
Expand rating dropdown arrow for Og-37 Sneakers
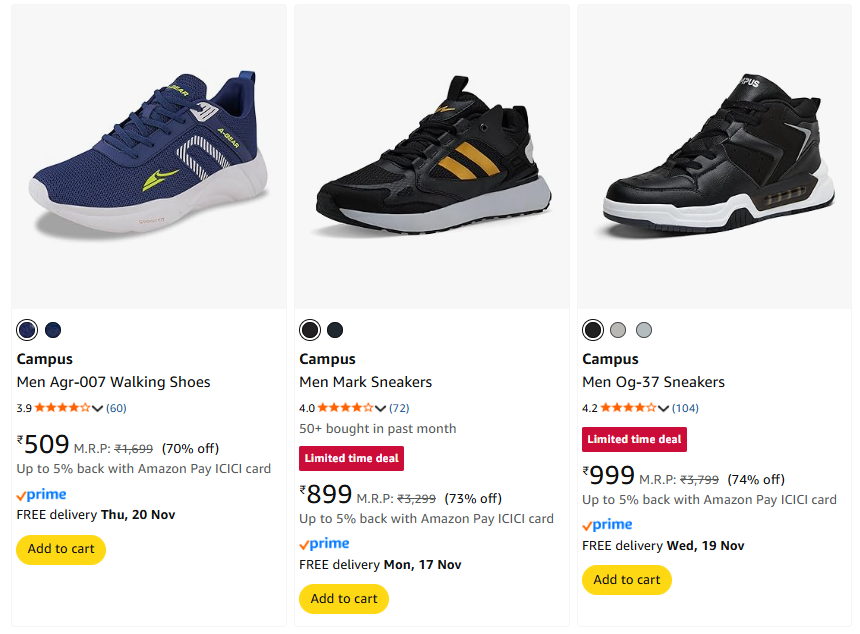[663, 408]
